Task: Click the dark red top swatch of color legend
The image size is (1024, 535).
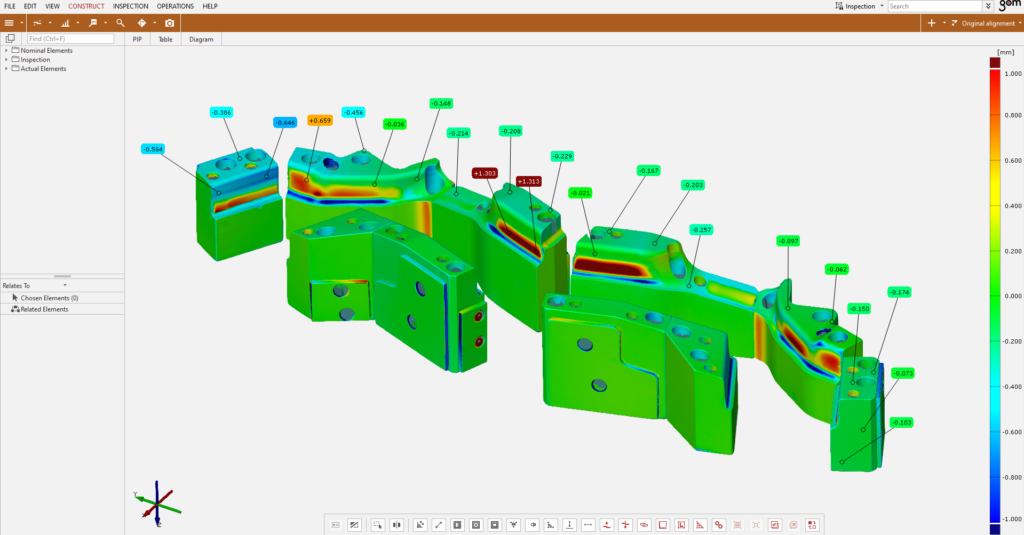Action: tap(994, 62)
